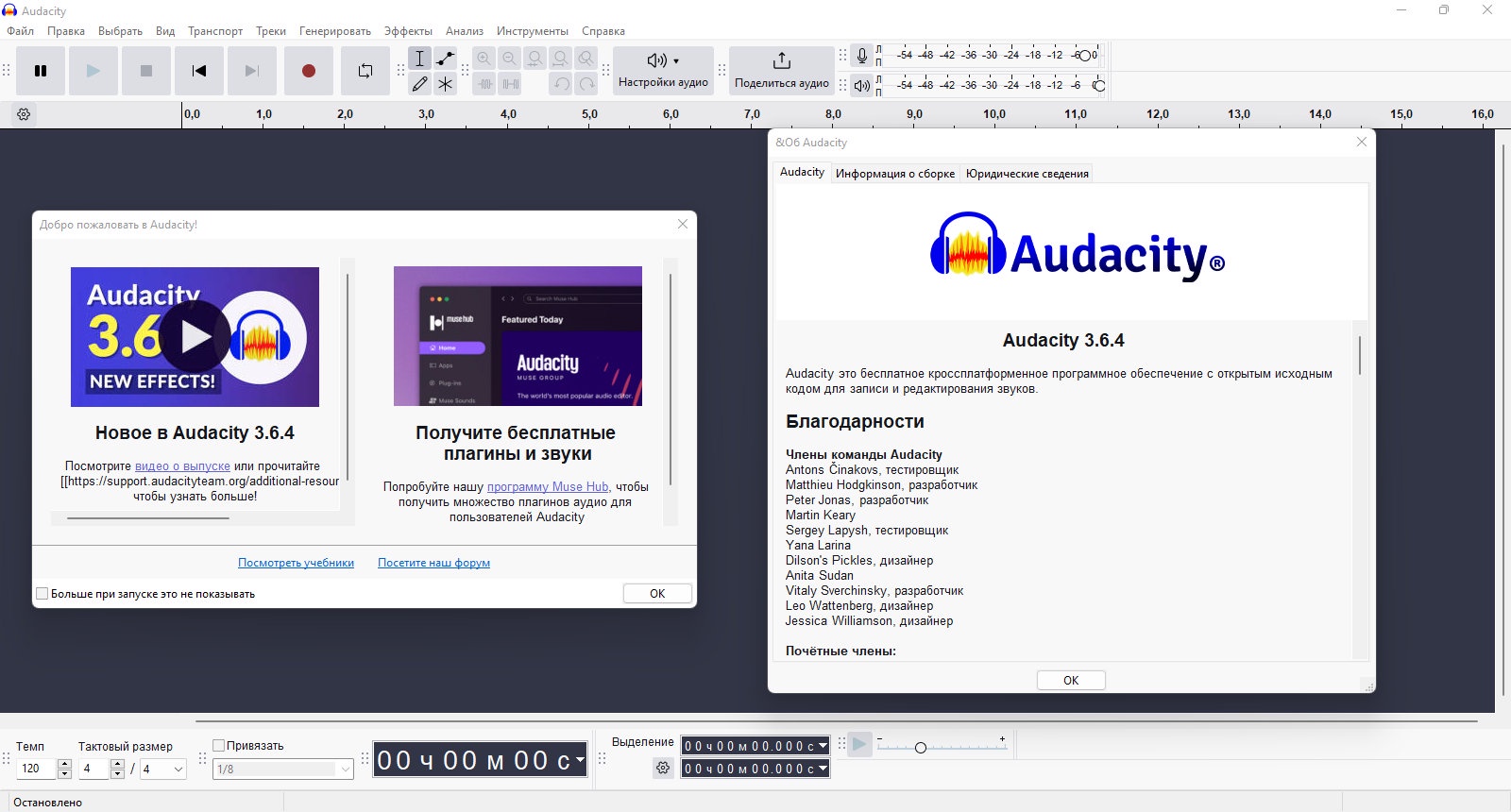Click the speaker playback meter icon
1511x812 pixels.
click(861, 86)
